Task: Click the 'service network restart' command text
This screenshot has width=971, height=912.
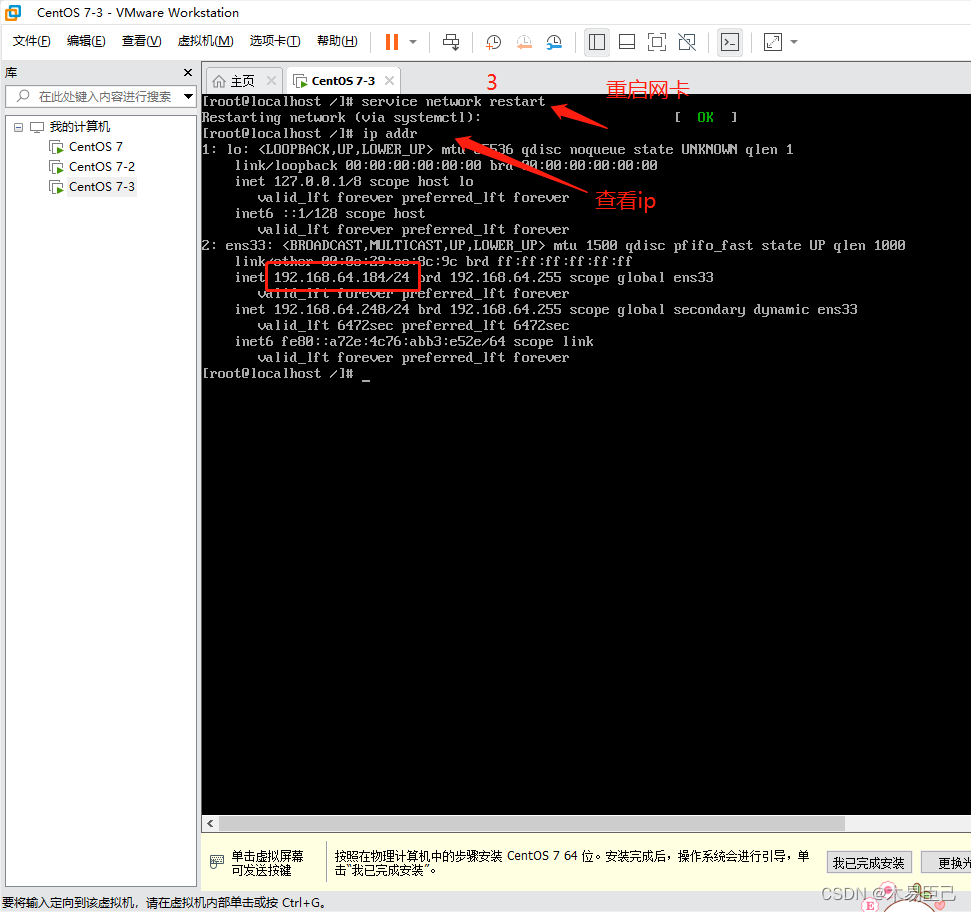Action: pos(453,102)
